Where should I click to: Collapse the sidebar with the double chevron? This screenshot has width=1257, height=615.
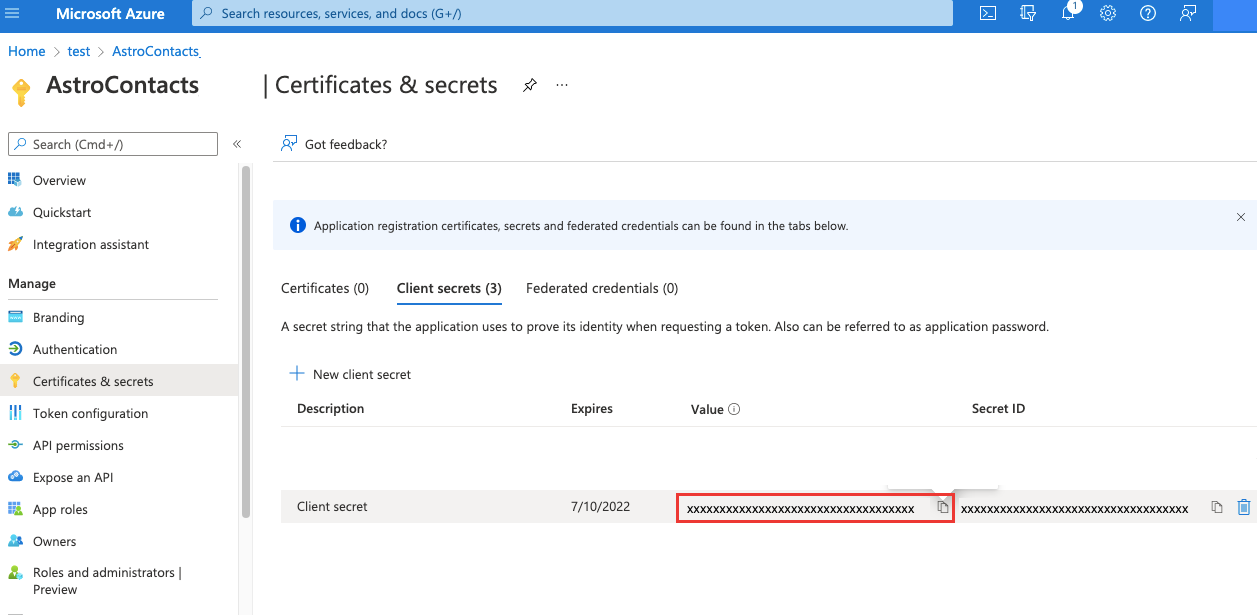[x=237, y=144]
